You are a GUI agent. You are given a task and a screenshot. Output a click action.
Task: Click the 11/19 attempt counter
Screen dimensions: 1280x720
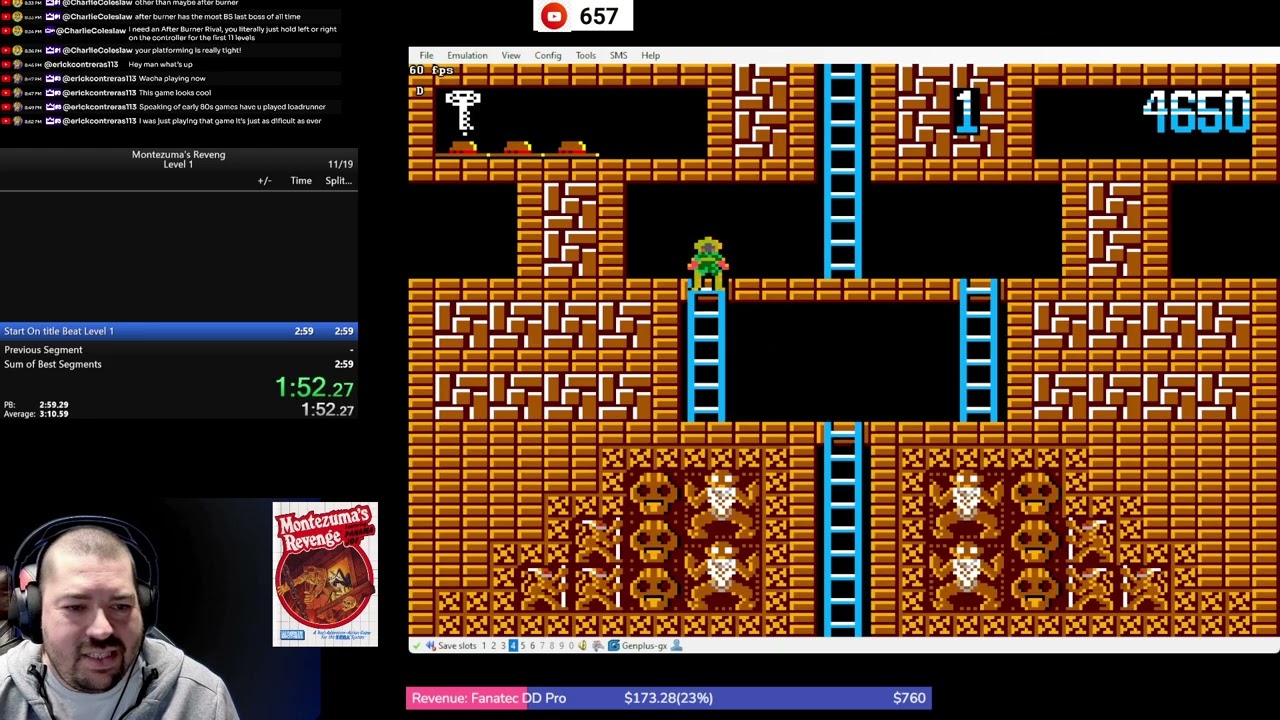click(340, 164)
